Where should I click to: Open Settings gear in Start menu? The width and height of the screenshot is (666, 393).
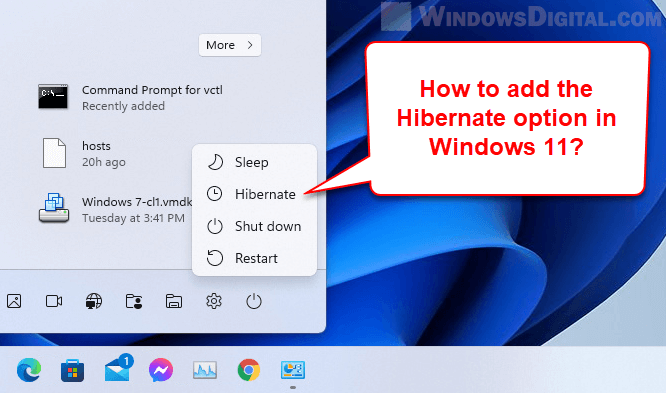click(214, 301)
